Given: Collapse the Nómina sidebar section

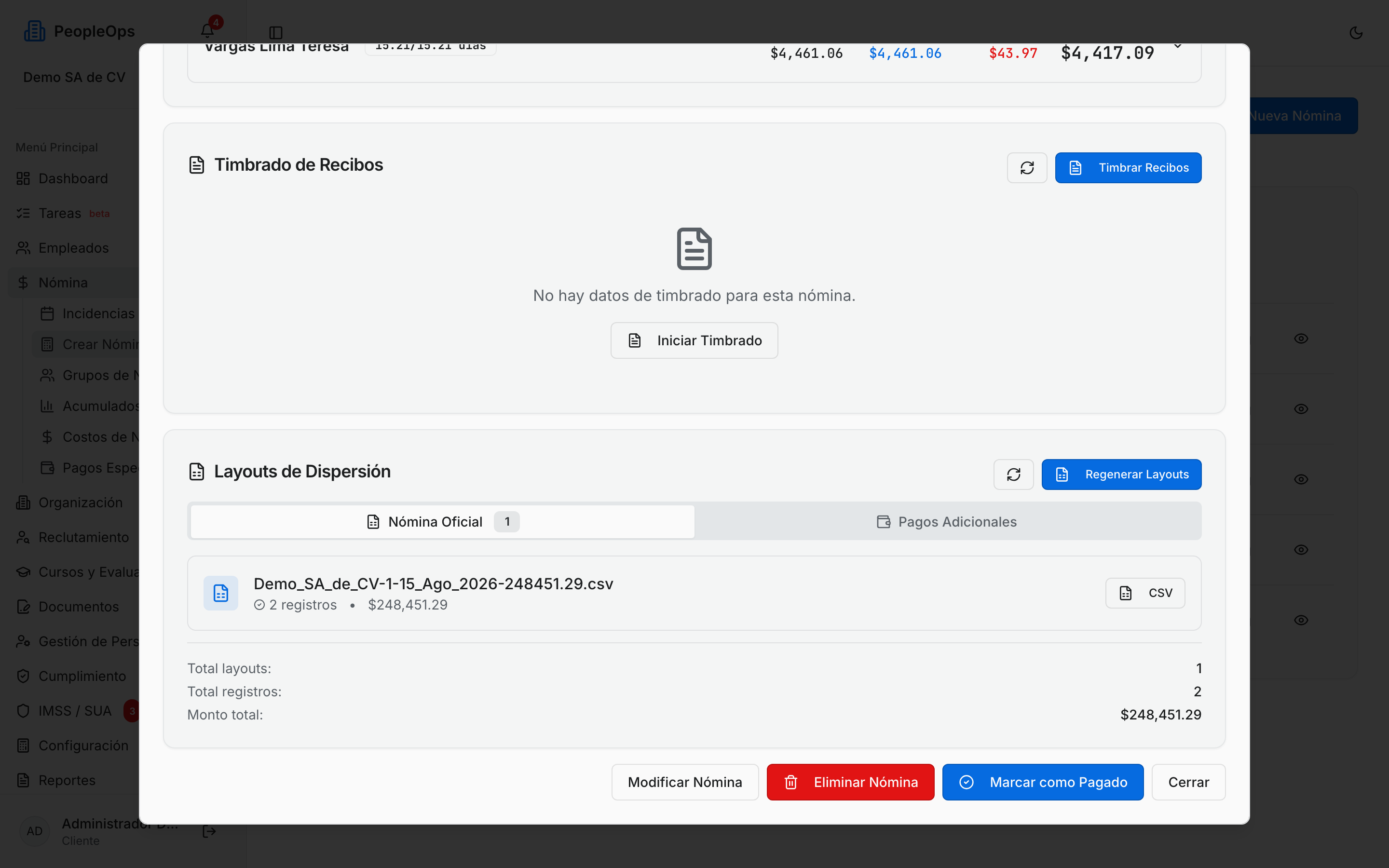Looking at the screenshot, I should (73, 283).
